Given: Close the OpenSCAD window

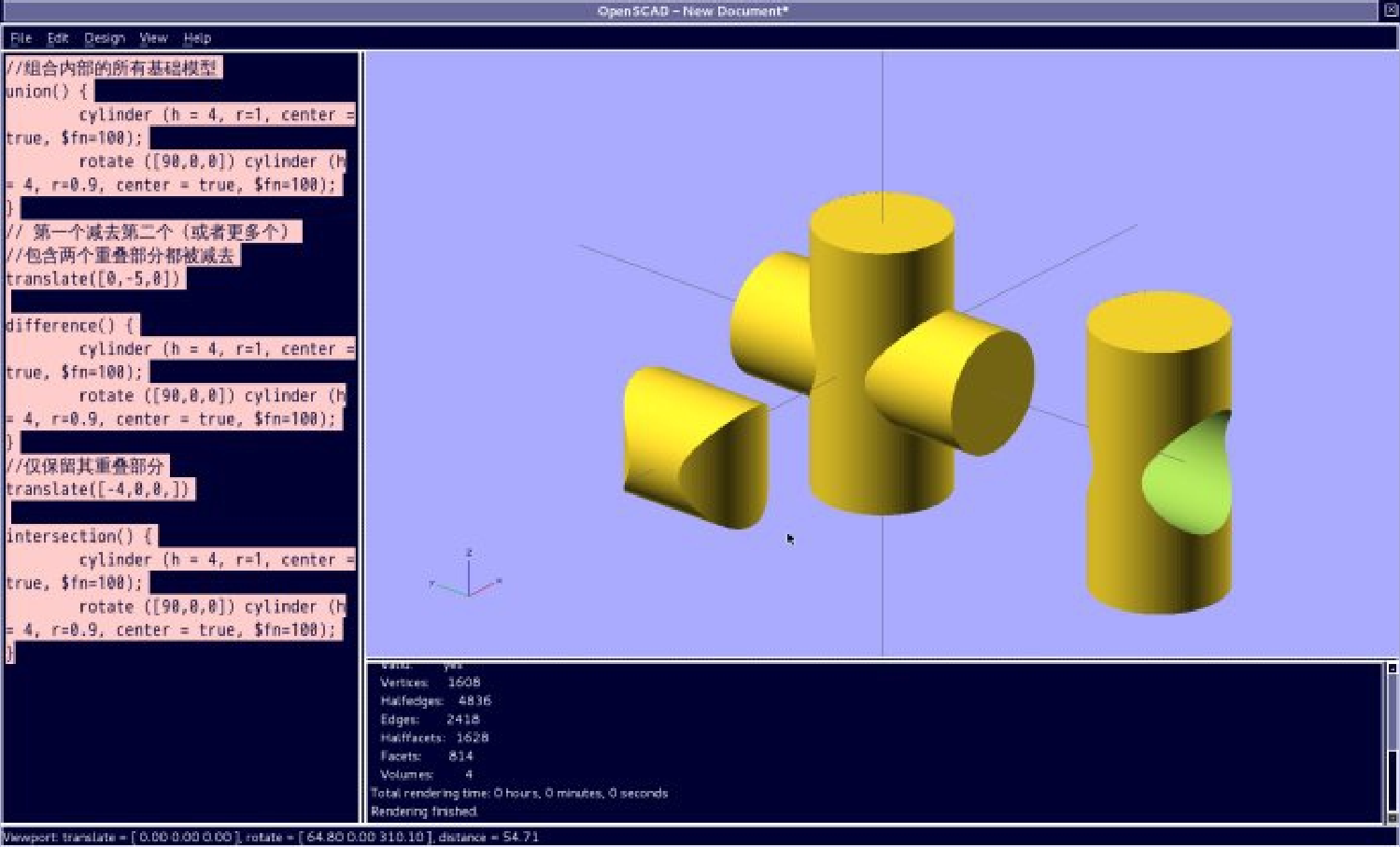Looking at the screenshot, I should click(x=1390, y=10).
